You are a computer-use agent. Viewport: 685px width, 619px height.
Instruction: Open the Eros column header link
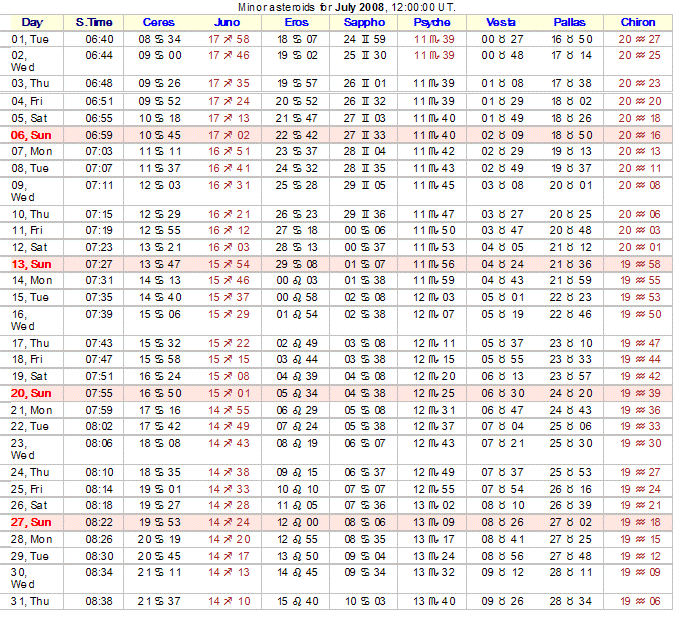(296, 22)
